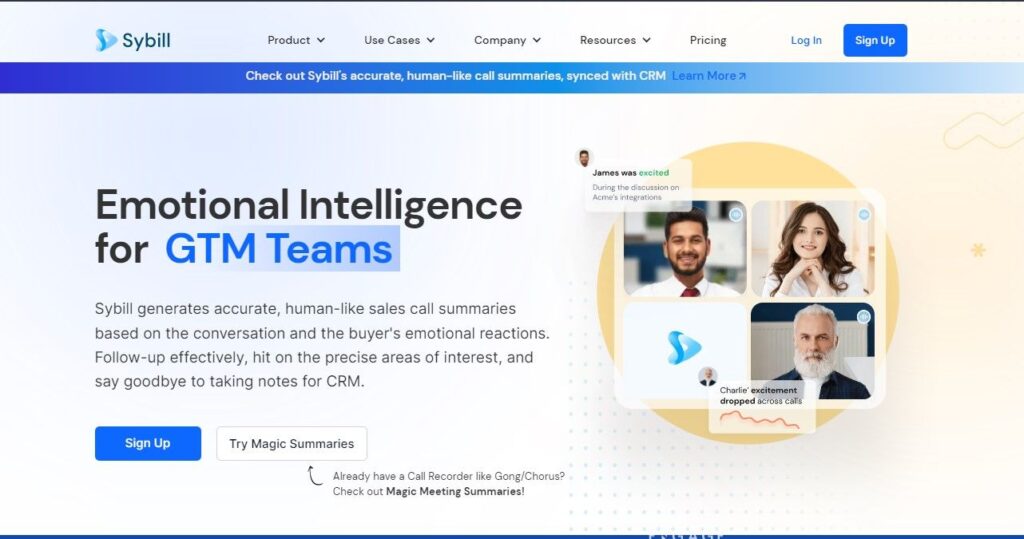The width and height of the screenshot is (1024, 539).
Task: Click the Try Magic Summaries button
Action: 292,443
